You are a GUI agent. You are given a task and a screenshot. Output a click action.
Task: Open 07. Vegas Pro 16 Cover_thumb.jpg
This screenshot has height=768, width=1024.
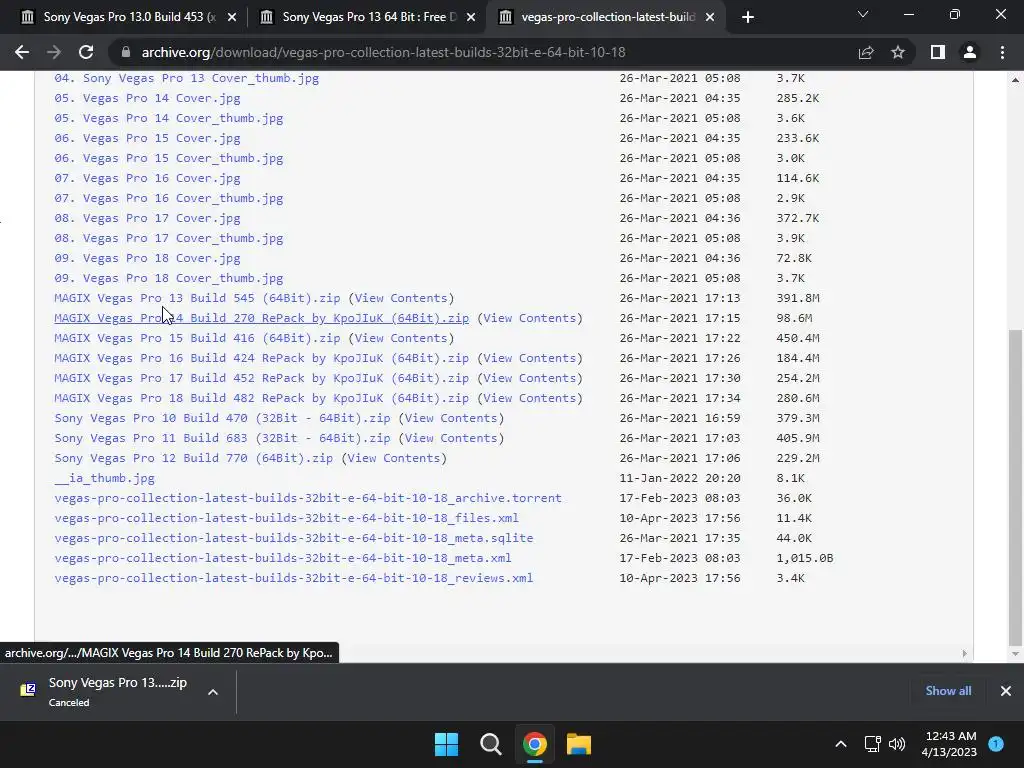168,198
